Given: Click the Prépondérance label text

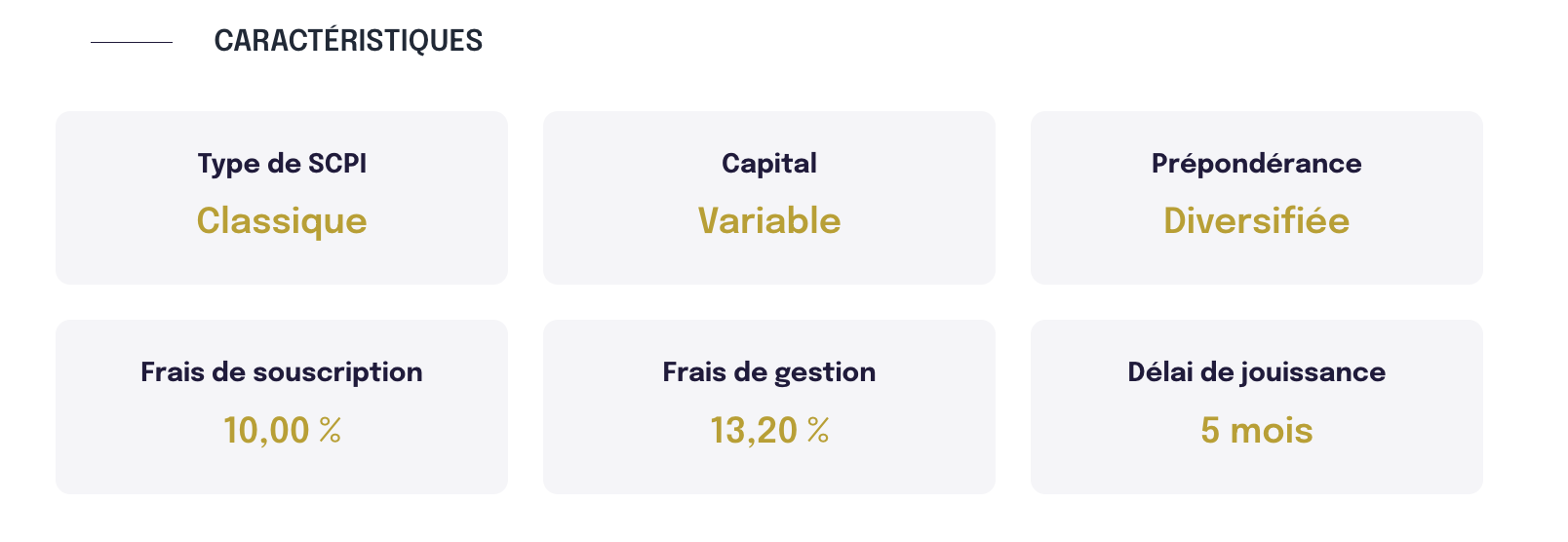Looking at the screenshot, I should pos(1256,163).
